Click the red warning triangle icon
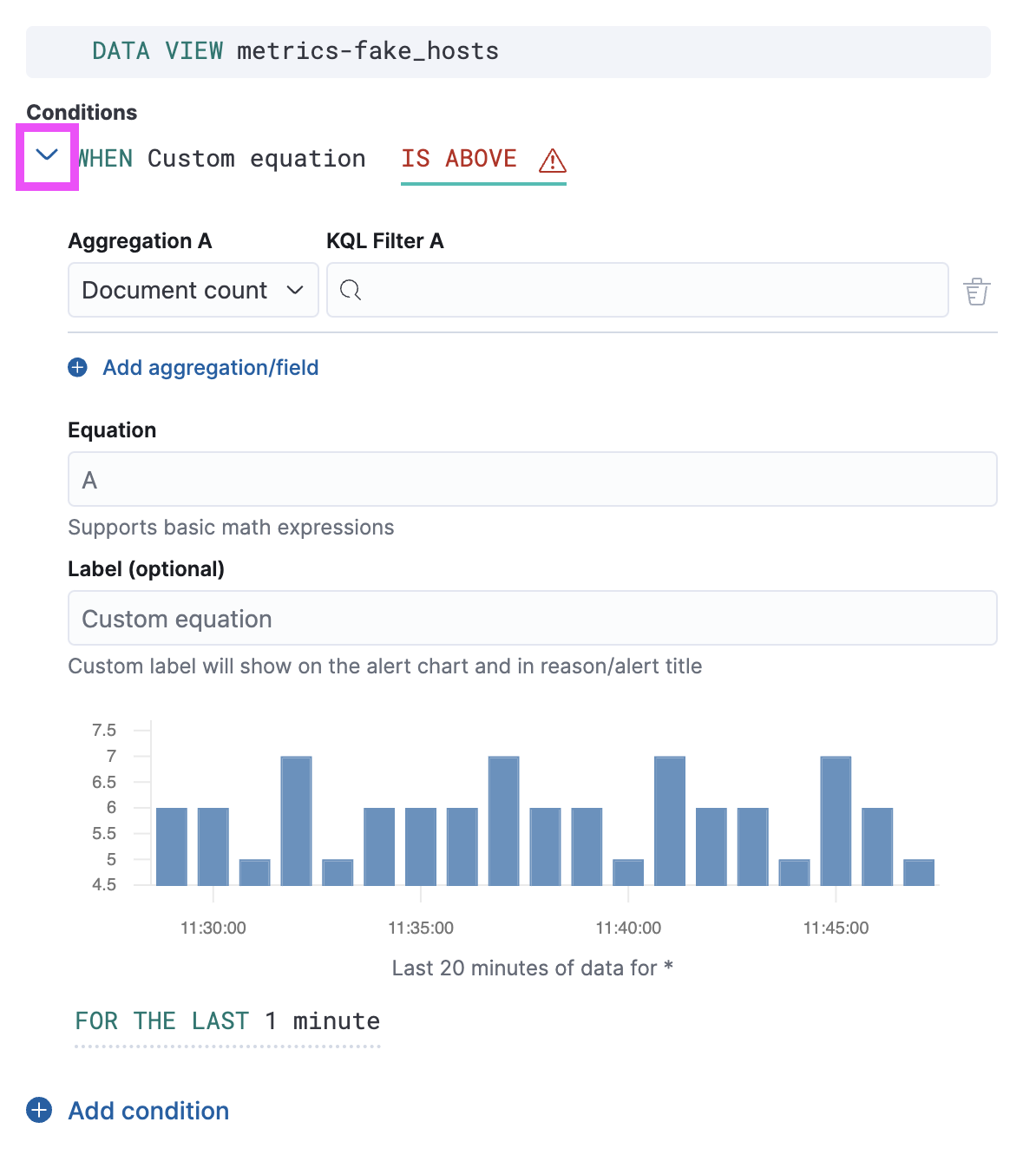Image resolution: width=1036 pixels, height=1168 pixels. 552,161
